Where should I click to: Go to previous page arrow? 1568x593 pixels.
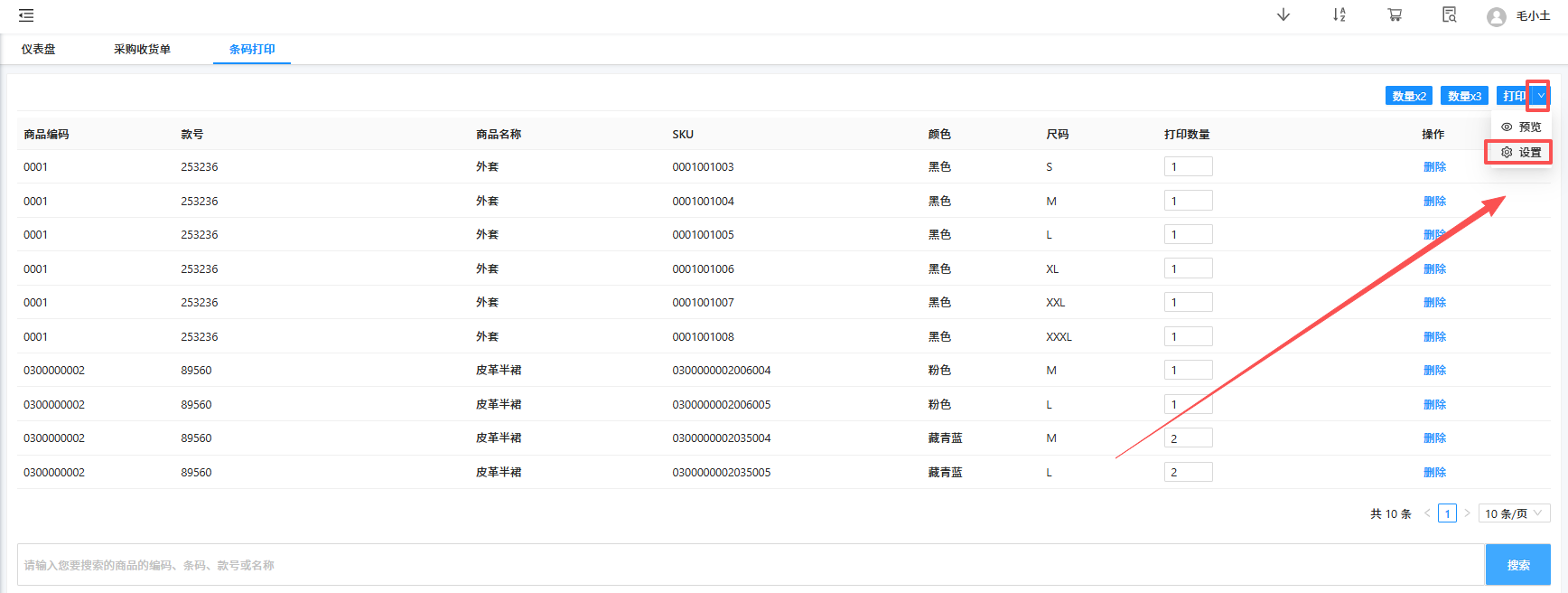(x=1427, y=513)
